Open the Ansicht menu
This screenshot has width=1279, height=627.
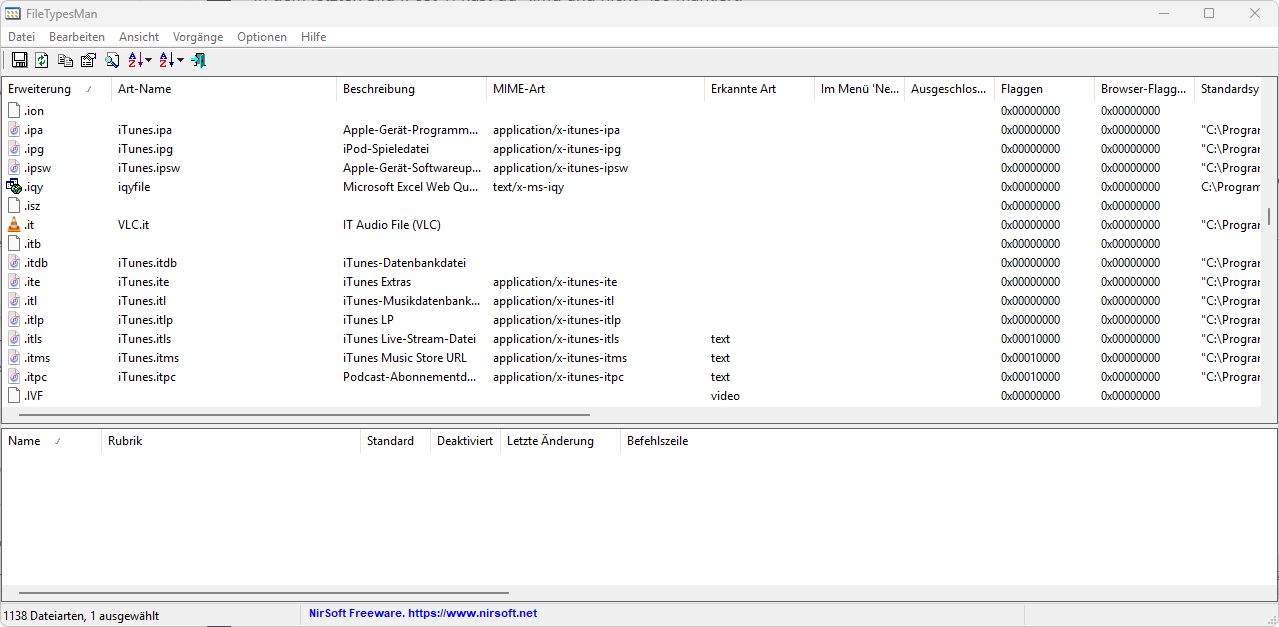point(139,37)
